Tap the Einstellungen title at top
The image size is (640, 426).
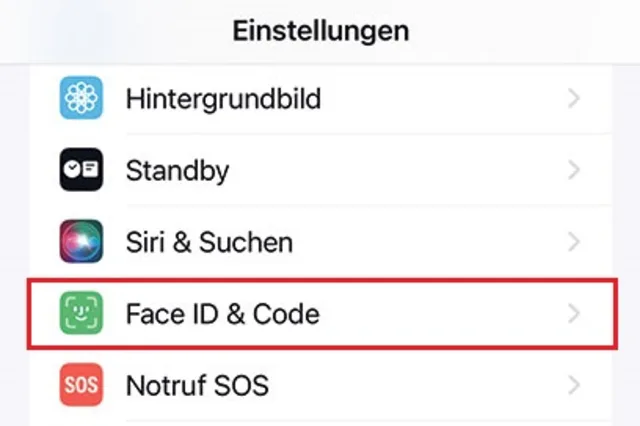pyautogui.click(x=320, y=30)
